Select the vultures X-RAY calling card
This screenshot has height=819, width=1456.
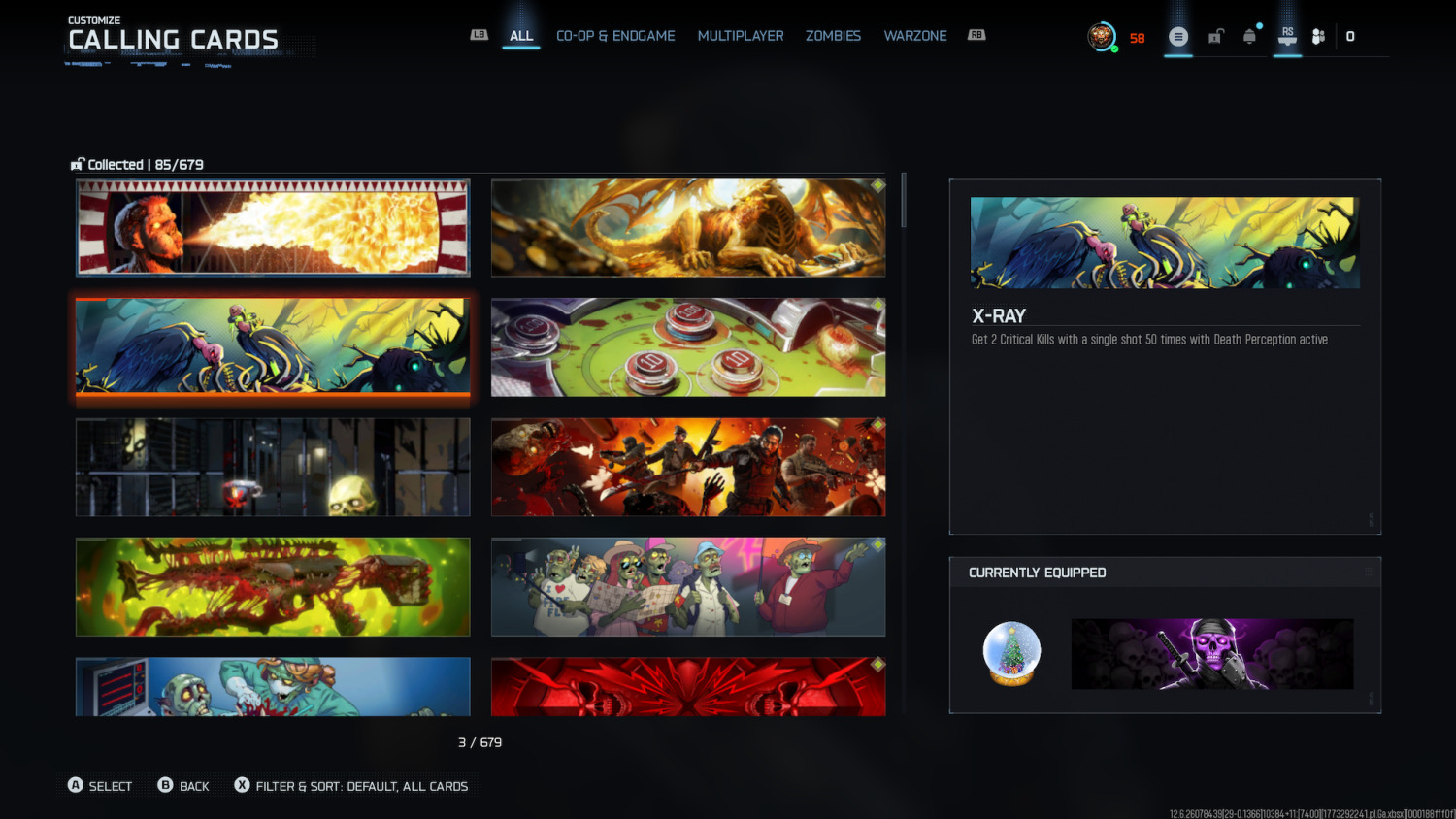pos(273,347)
